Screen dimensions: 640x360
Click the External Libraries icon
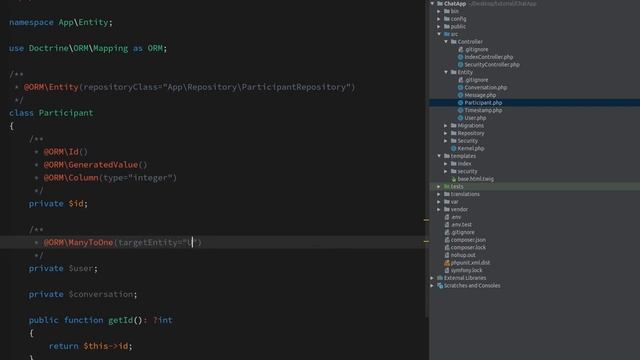click(440, 278)
